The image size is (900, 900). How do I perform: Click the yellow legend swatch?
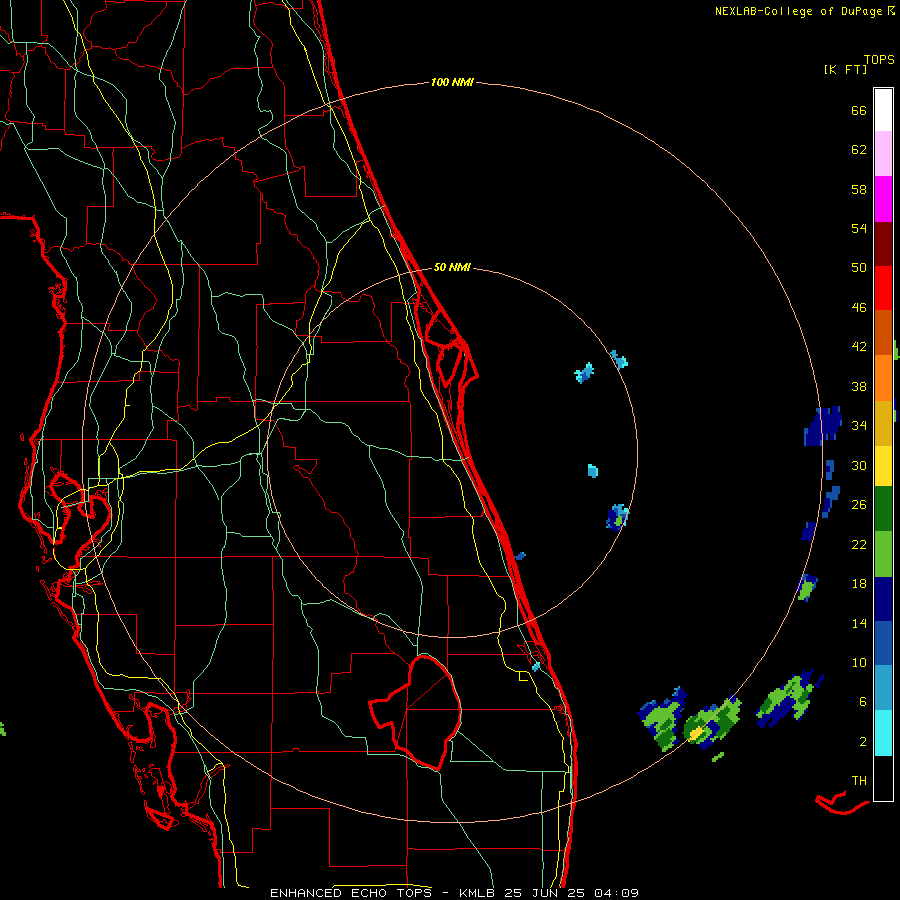(x=883, y=465)
